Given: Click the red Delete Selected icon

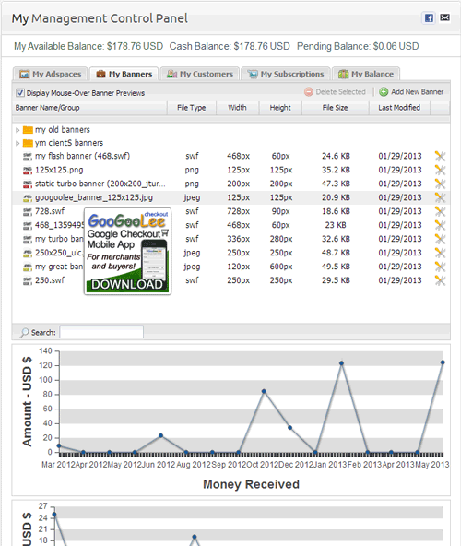Looking at the screenshot, I should pyautogui.click(x=308, y=92).
